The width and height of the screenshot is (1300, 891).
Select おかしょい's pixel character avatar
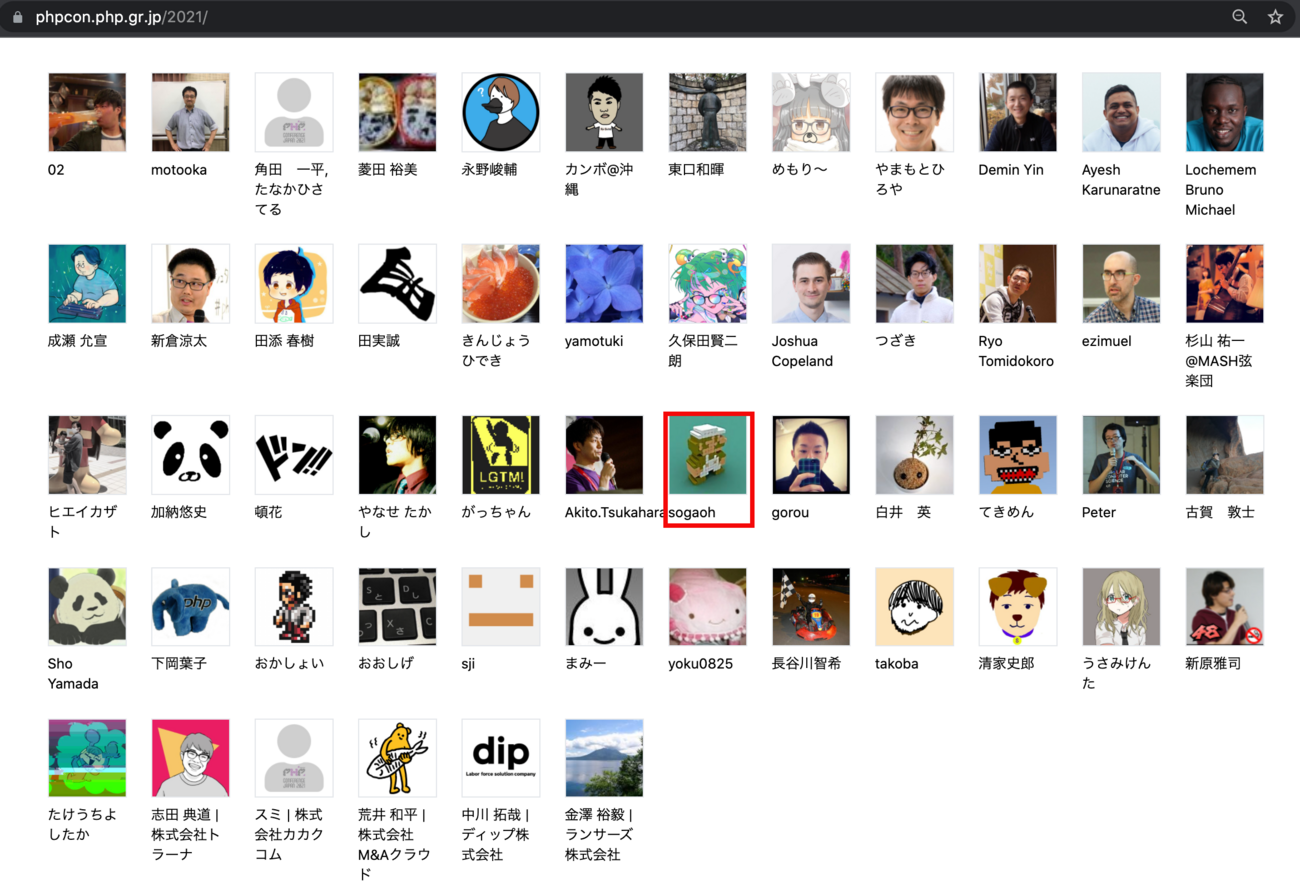coord(294,607)
